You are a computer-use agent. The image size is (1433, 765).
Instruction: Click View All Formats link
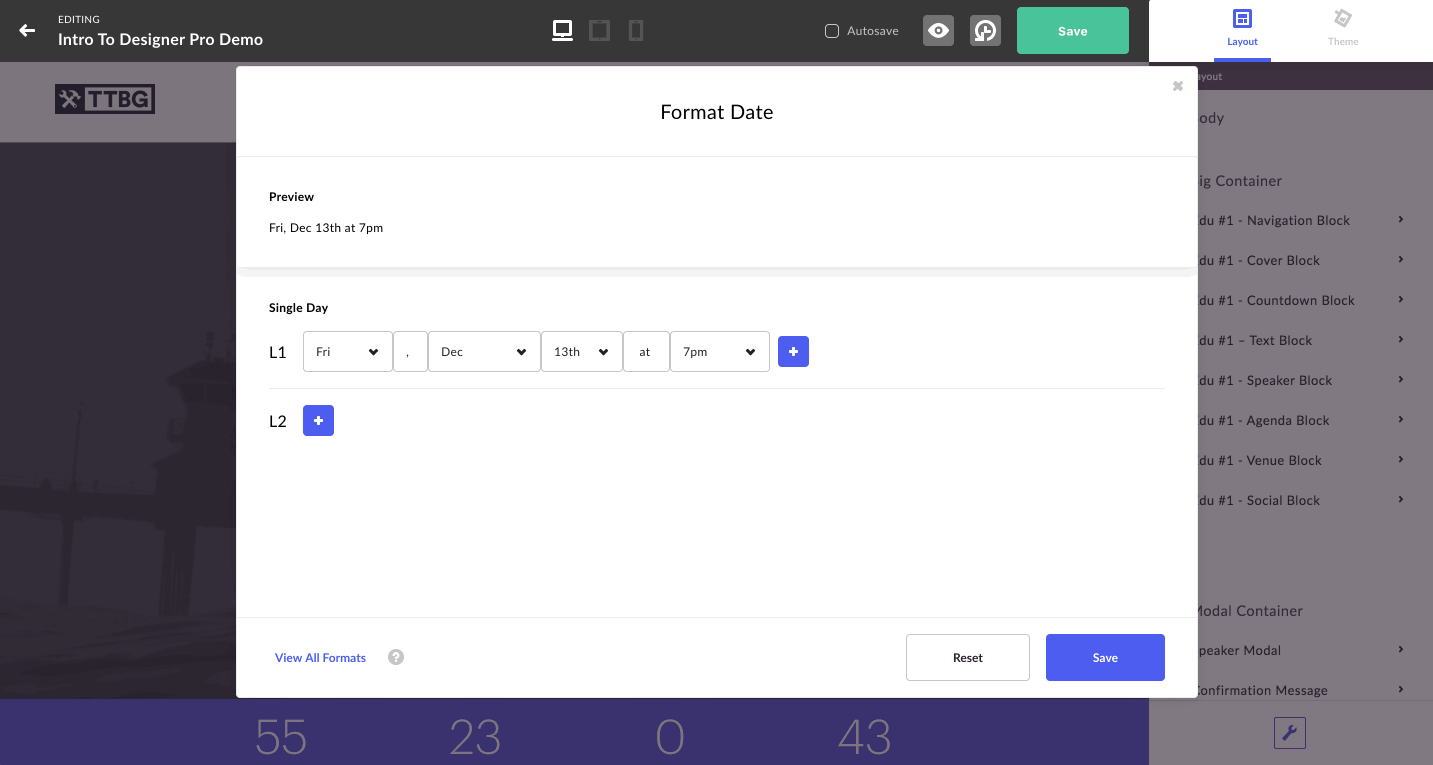pyautogui.click(x=320, y=658)
